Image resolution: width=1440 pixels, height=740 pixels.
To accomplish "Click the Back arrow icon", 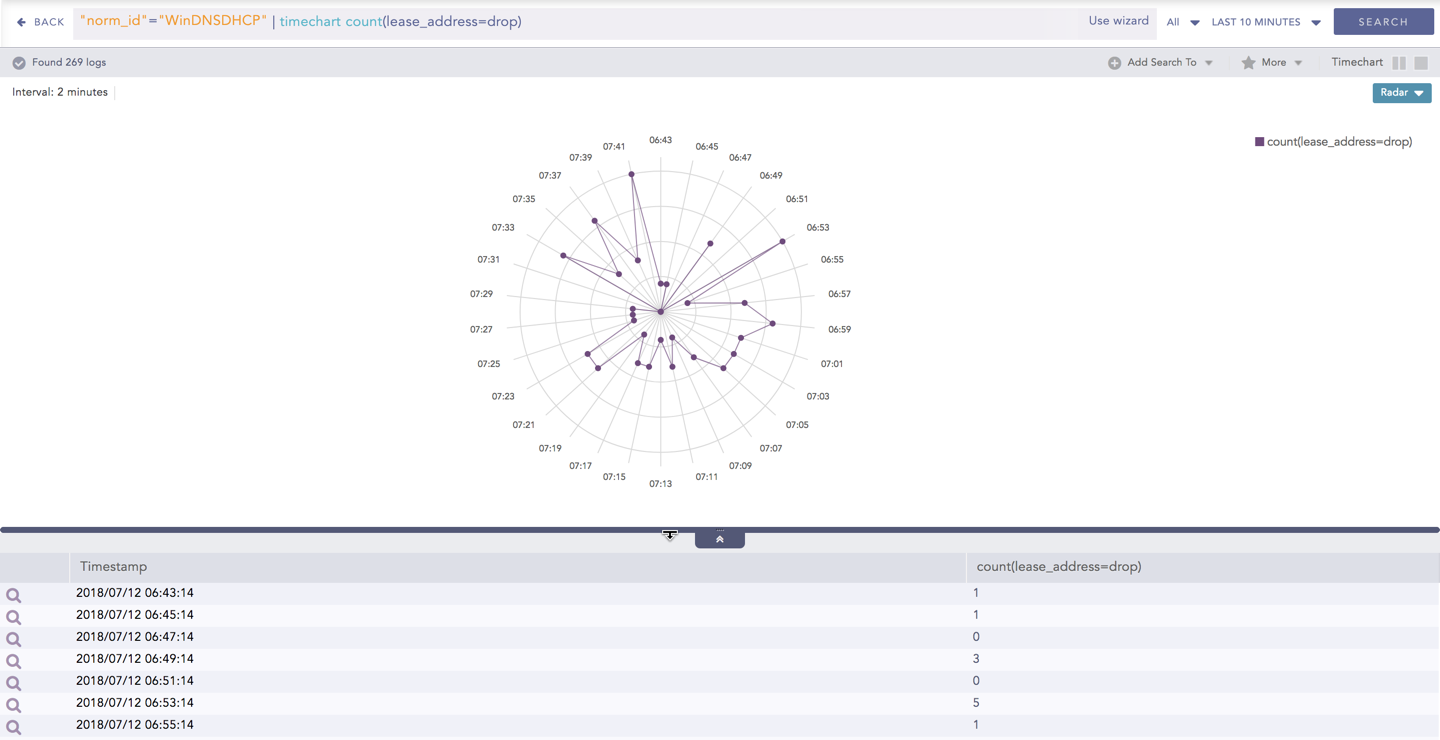I will click(x=21, y=22).
